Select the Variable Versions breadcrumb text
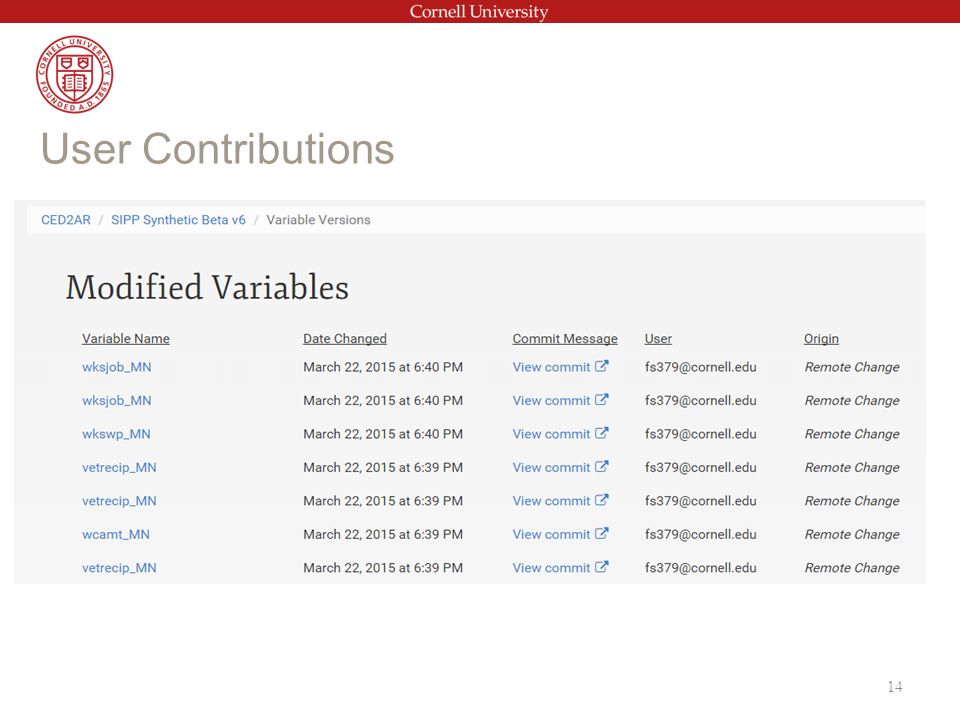 point(318,220)
